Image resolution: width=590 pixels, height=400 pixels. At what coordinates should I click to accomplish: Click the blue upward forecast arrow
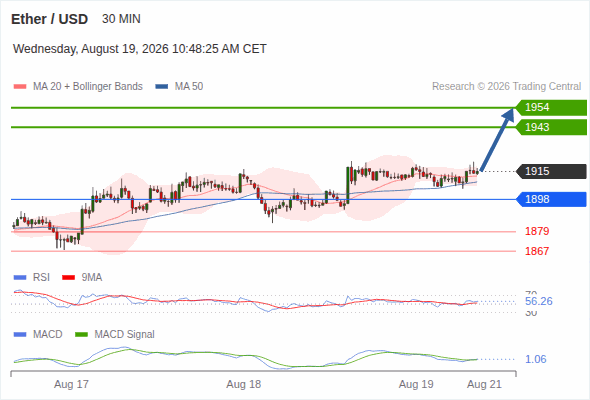(497, 140)
